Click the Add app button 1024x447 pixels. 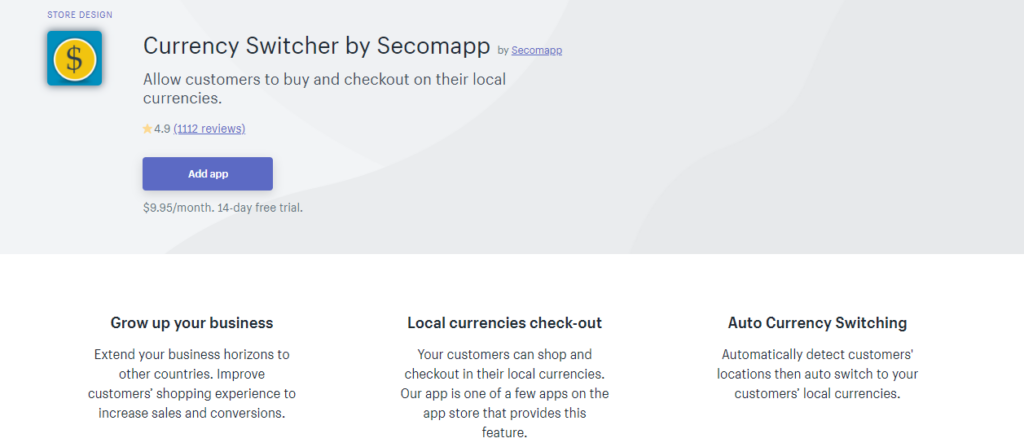point(208,174)
